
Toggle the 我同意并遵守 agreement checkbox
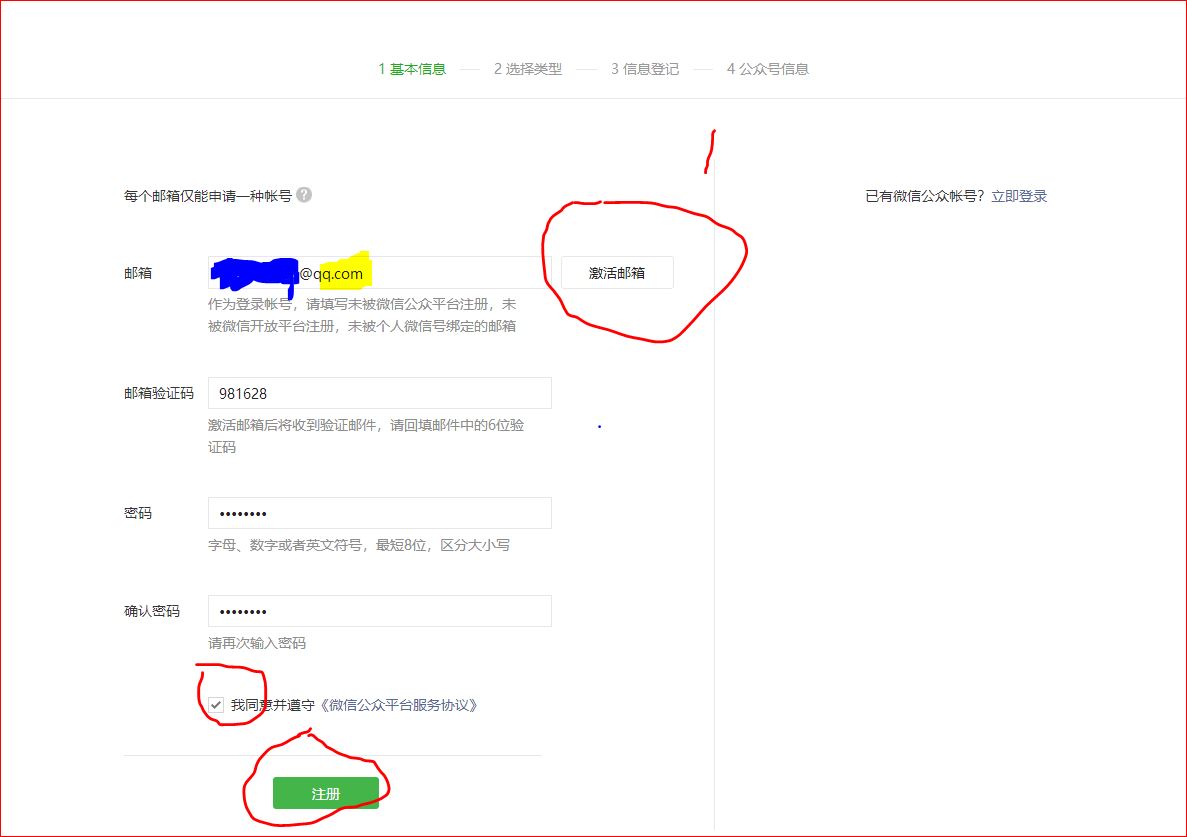(217, 705)
